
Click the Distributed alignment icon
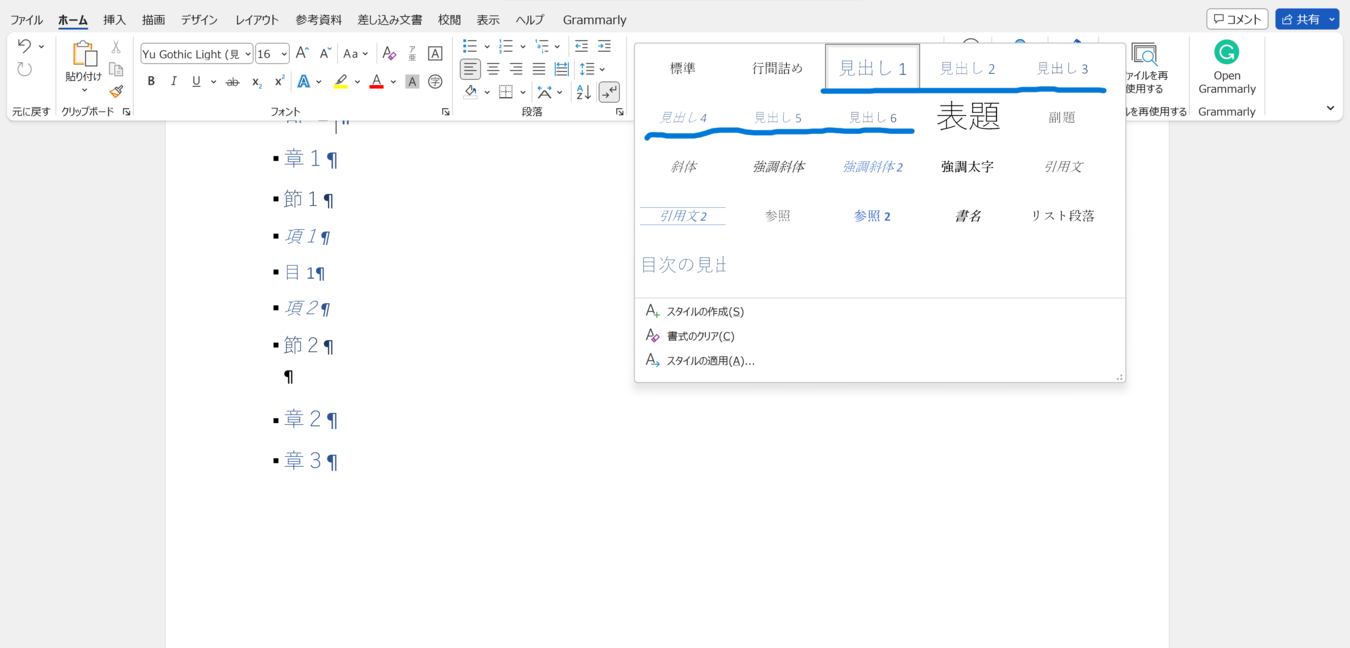562,69
